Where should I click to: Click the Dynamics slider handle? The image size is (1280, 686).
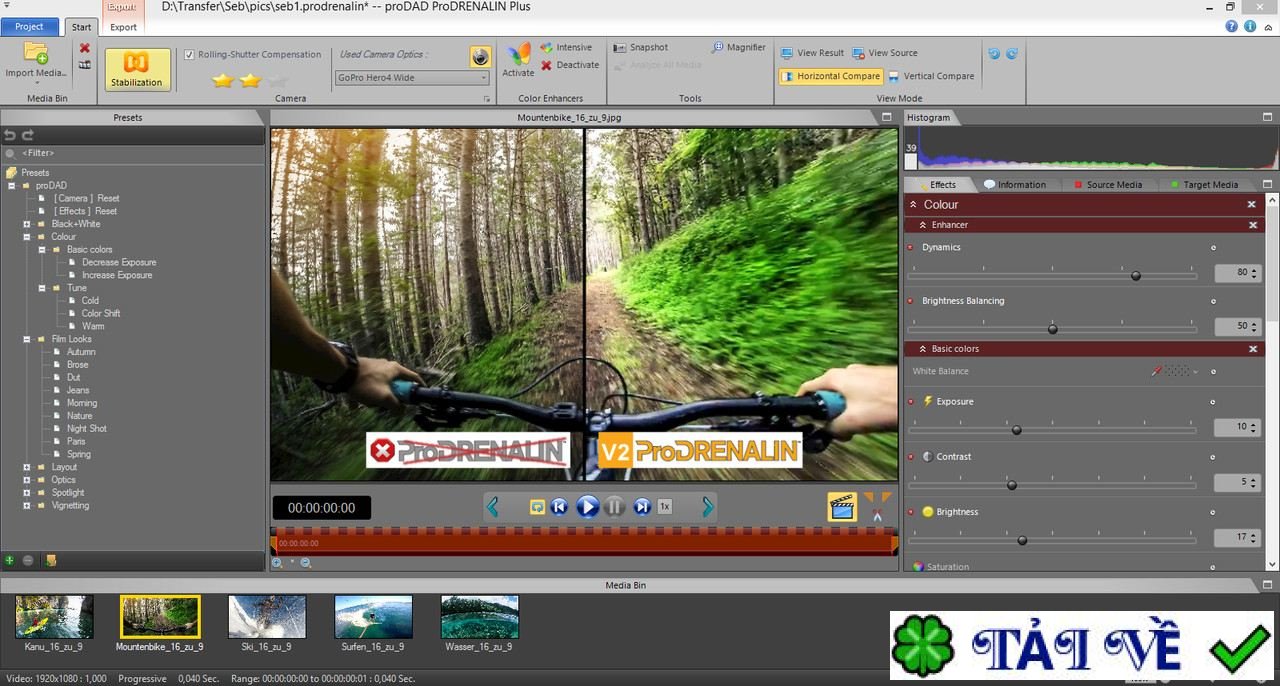pyautogui.click(x=1135, y=275)
